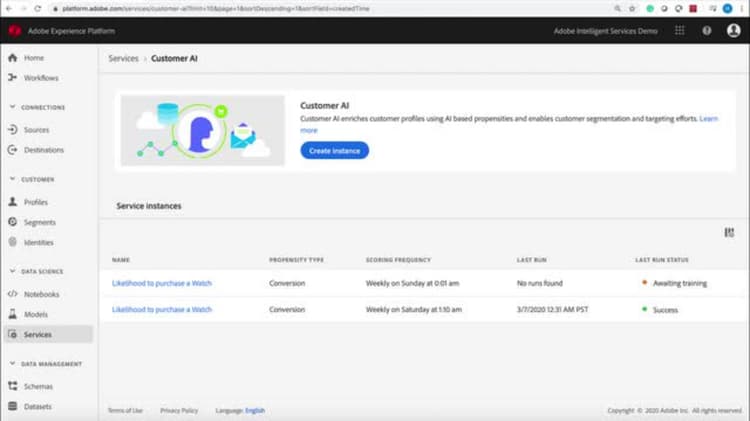Viewport: 750px width, 421px height.
Task: Click the Models flask icon
Action: pyautogui.click(x=13, y=314)
